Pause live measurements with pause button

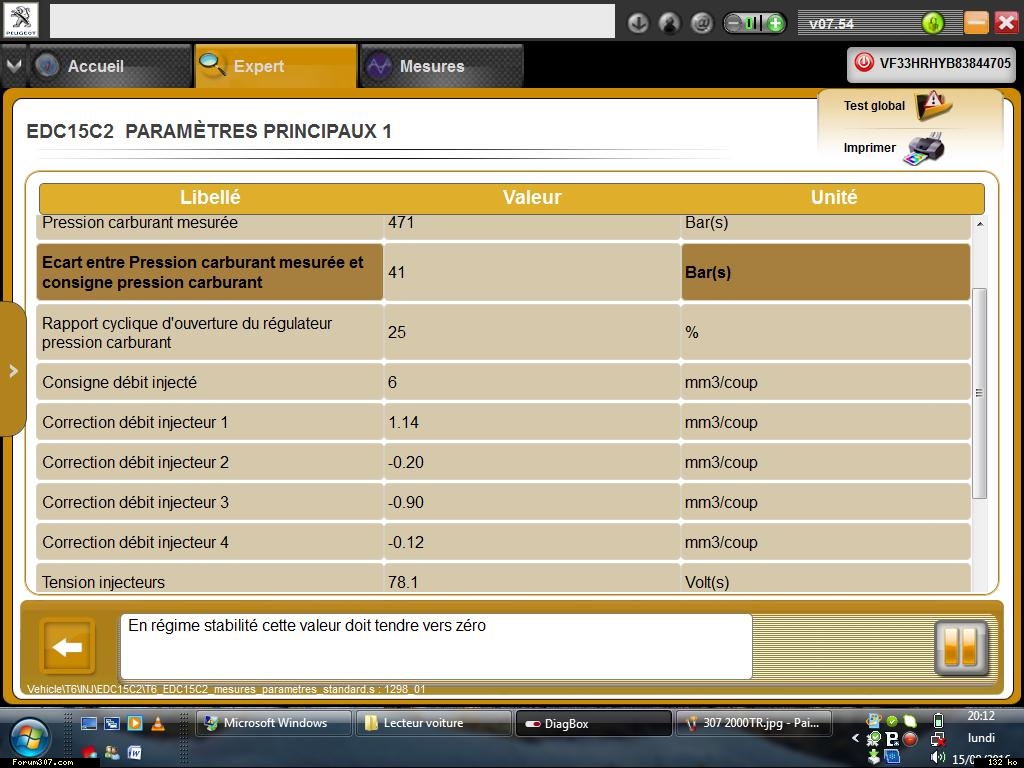pyautogui.click(x=960, y=647)
